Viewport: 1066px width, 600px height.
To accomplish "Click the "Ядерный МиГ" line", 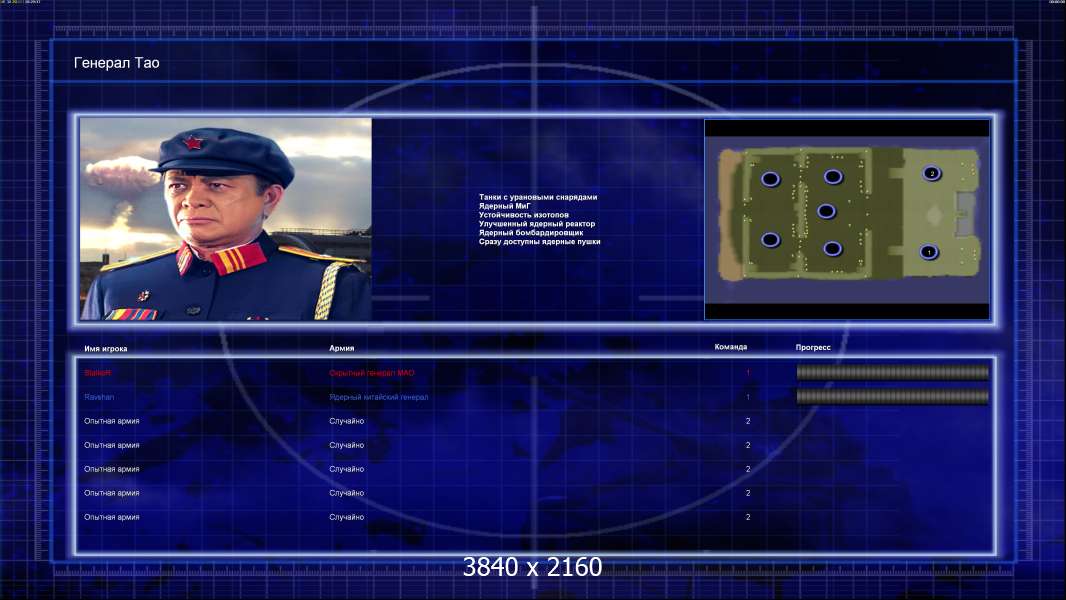I will 504,206.
